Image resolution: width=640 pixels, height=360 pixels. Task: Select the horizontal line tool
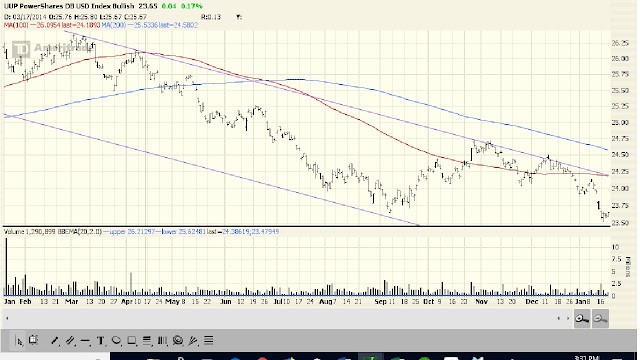coord(85,340)
